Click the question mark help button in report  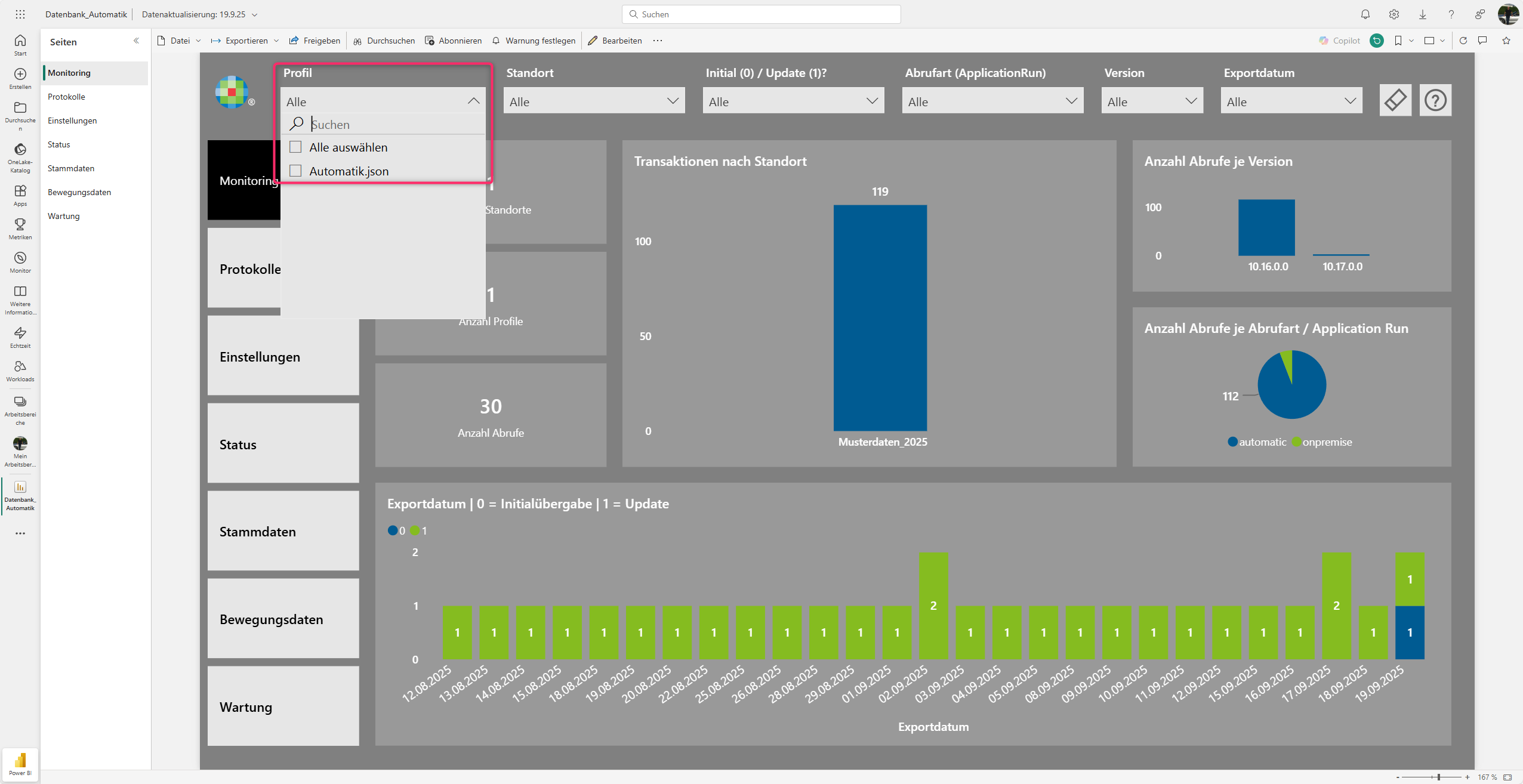point(1435,100)
